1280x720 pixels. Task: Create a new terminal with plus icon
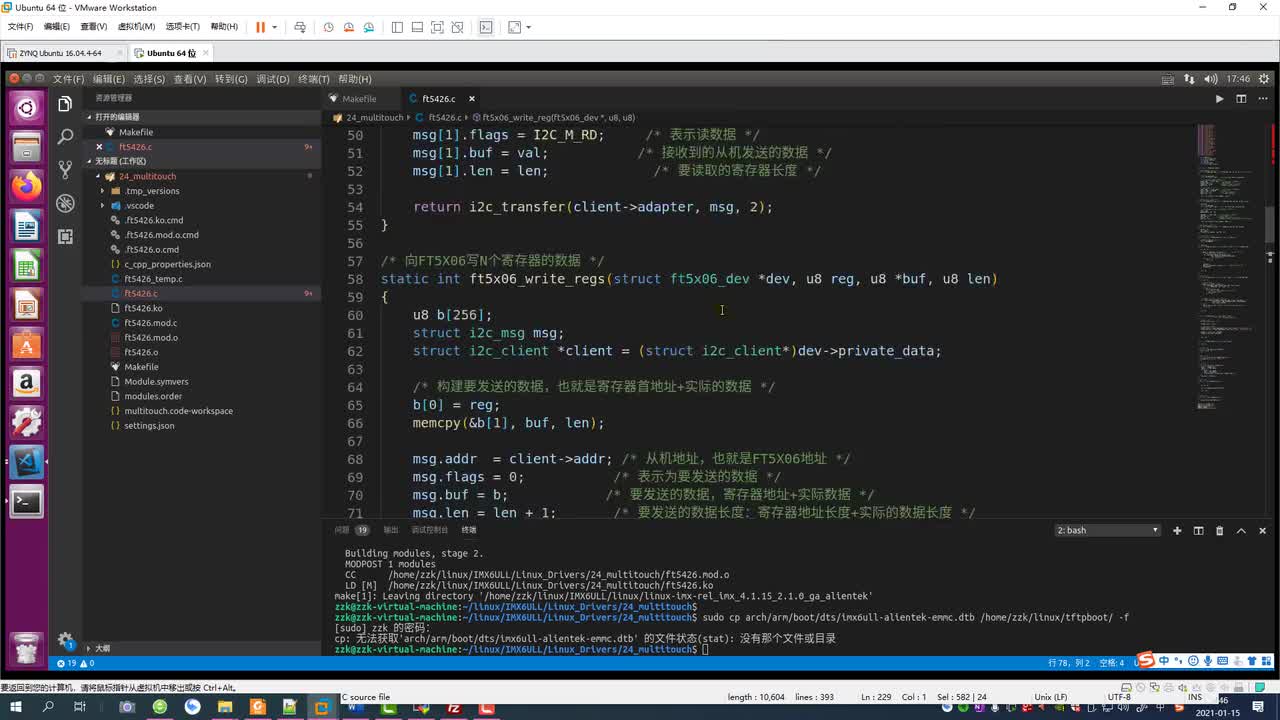pyautogui.click(x=1177, y=530)
